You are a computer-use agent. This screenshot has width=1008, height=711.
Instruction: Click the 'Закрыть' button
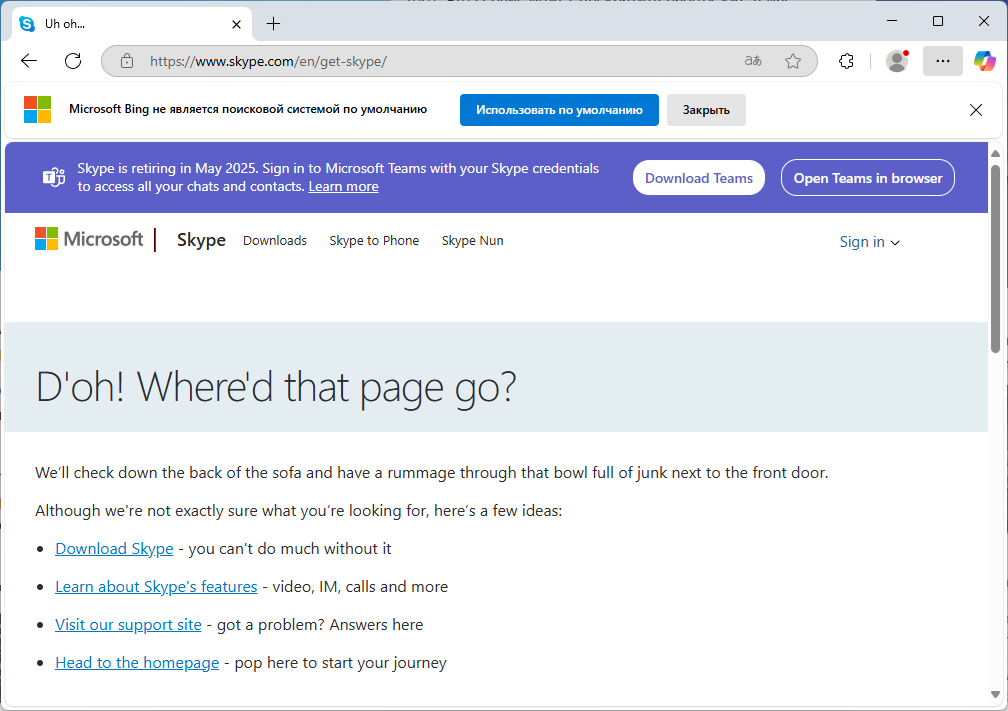[x=706, y=110]
